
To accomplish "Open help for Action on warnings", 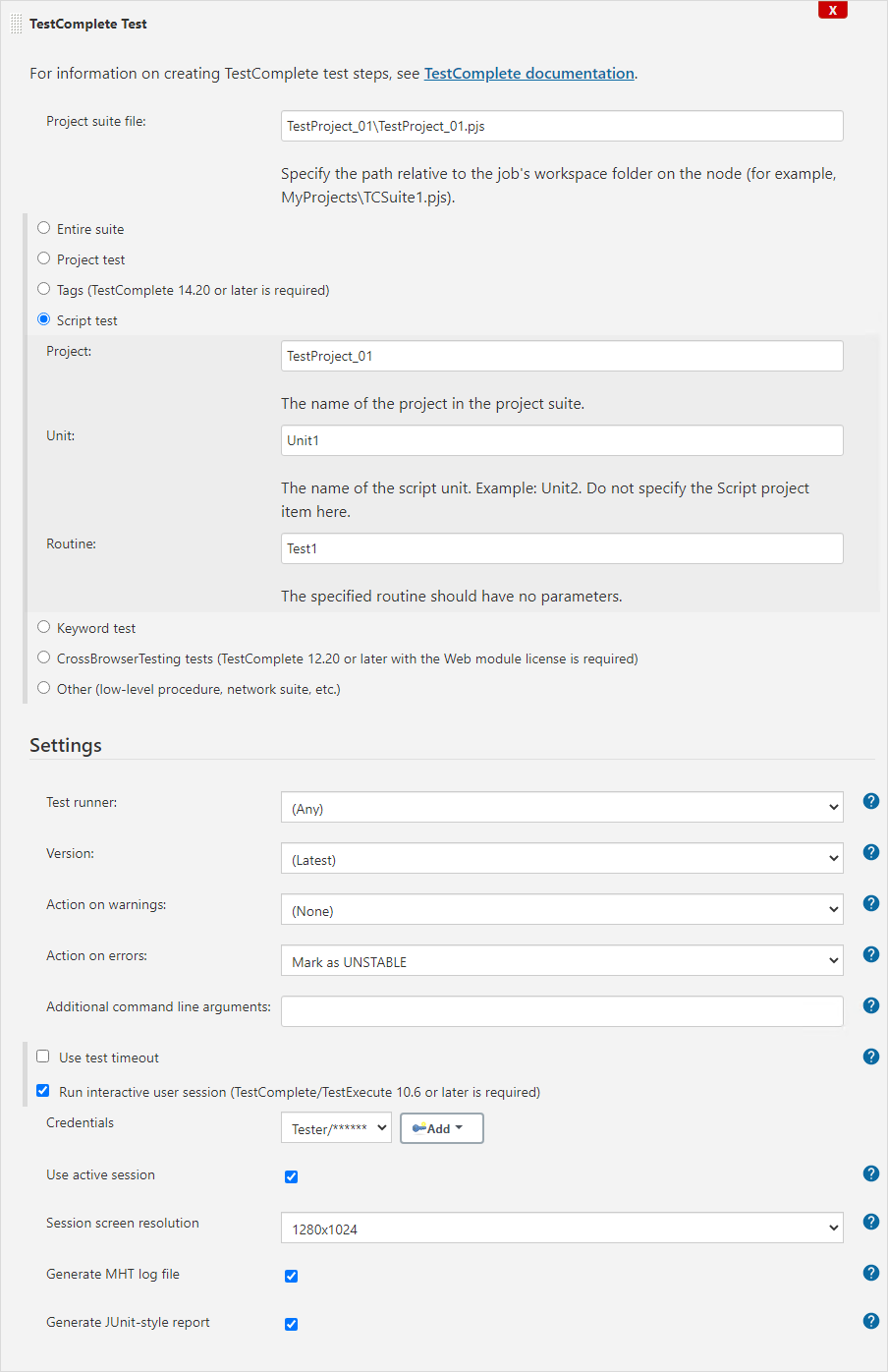I will coord(870,903).
